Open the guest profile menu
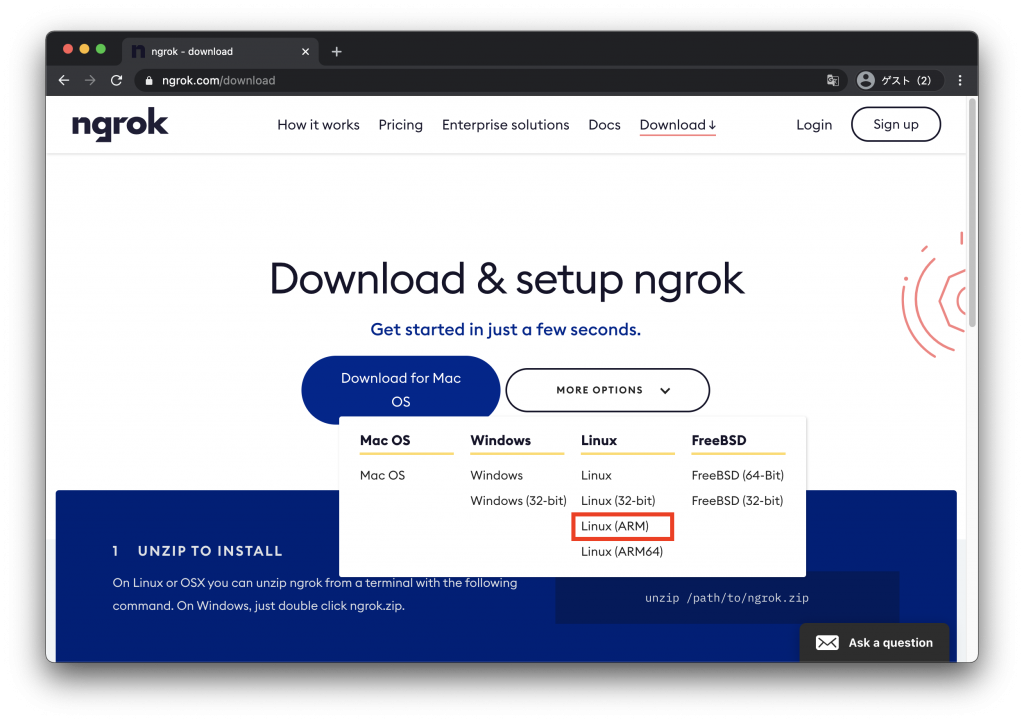The height and width of the screenshot is (723, 1024). [x=899, y=80]
